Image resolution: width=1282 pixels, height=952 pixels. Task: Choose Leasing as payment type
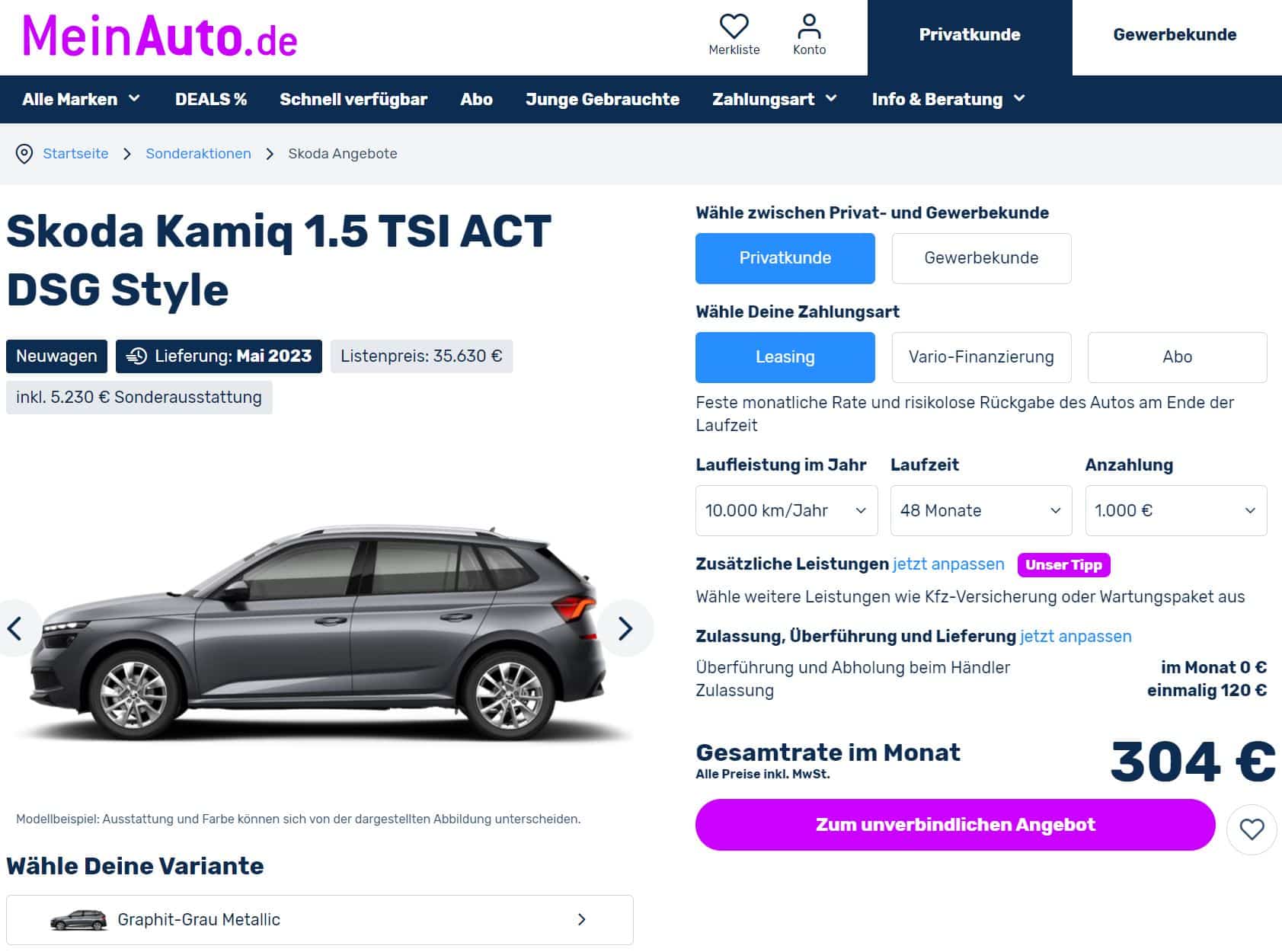(785, 357)
